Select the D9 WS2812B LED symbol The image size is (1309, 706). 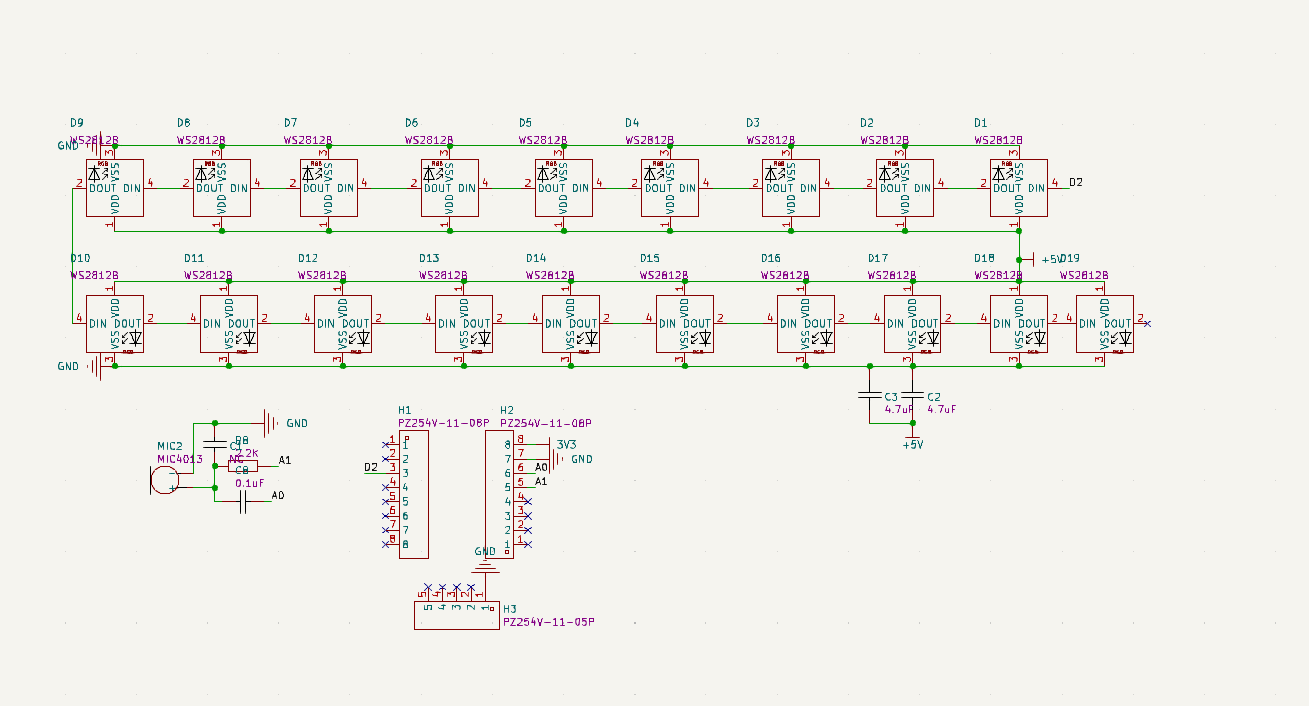tap(114, 188)
